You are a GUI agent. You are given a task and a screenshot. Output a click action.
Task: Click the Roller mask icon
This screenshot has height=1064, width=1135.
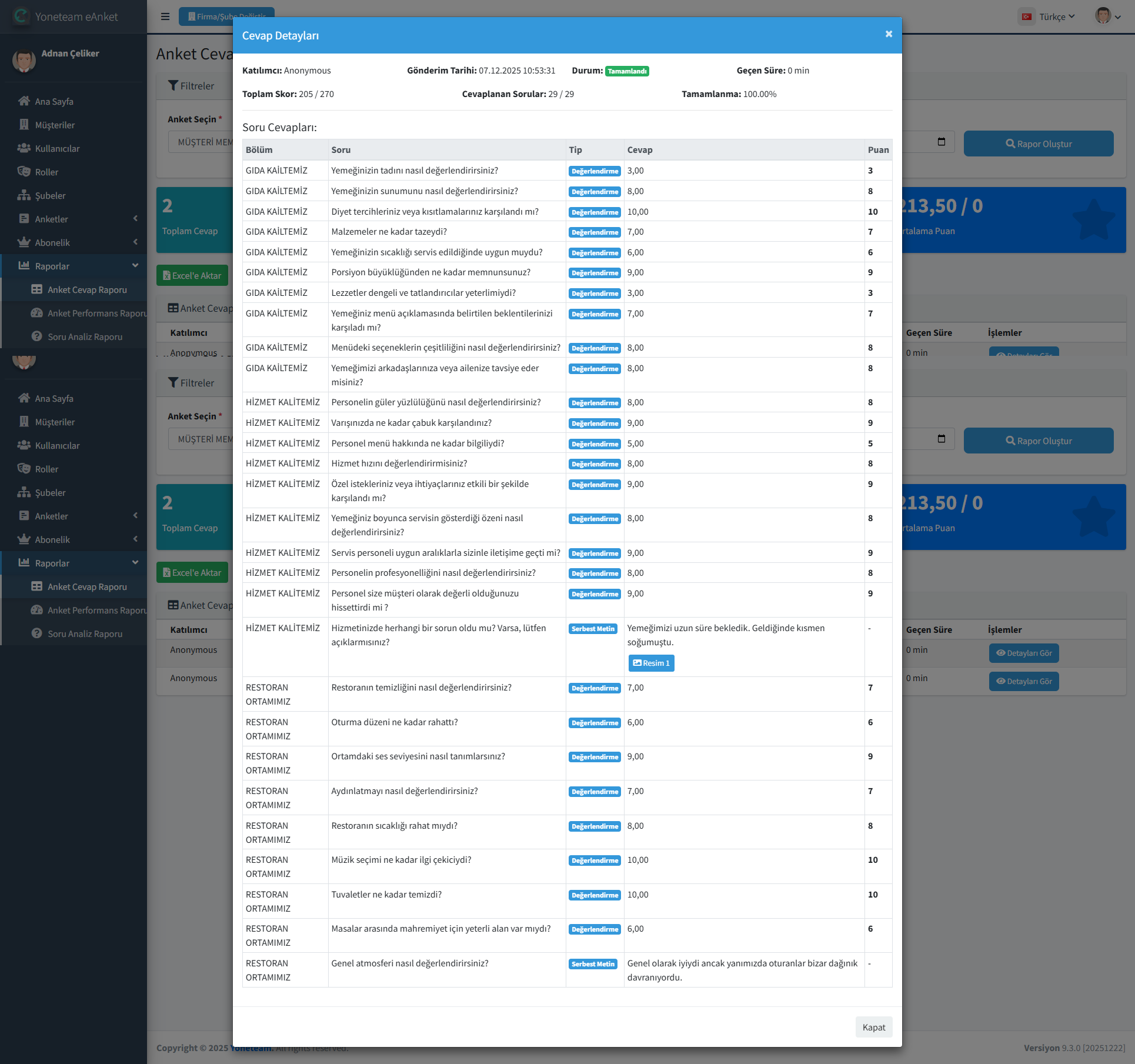click(24, 172)
